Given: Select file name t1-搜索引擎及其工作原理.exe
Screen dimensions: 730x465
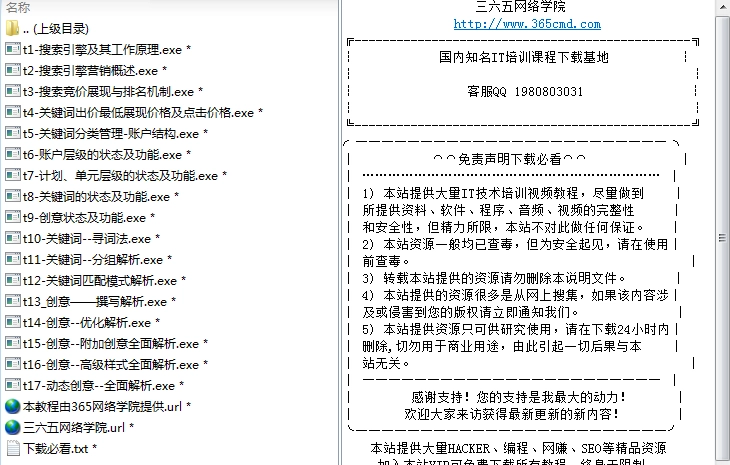Looking at the screenshot, I should click(x=102, y=50).
